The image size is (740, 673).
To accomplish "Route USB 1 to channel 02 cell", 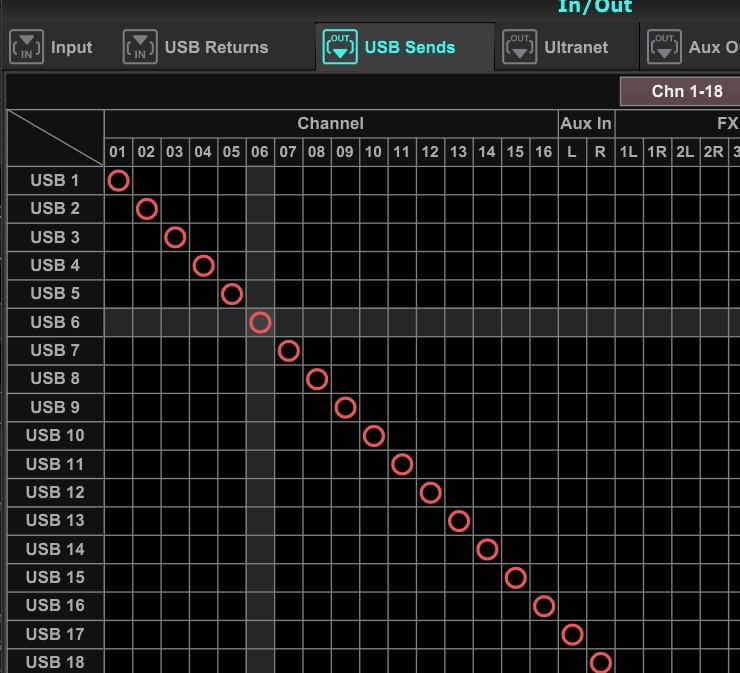I will click(147, 180).
